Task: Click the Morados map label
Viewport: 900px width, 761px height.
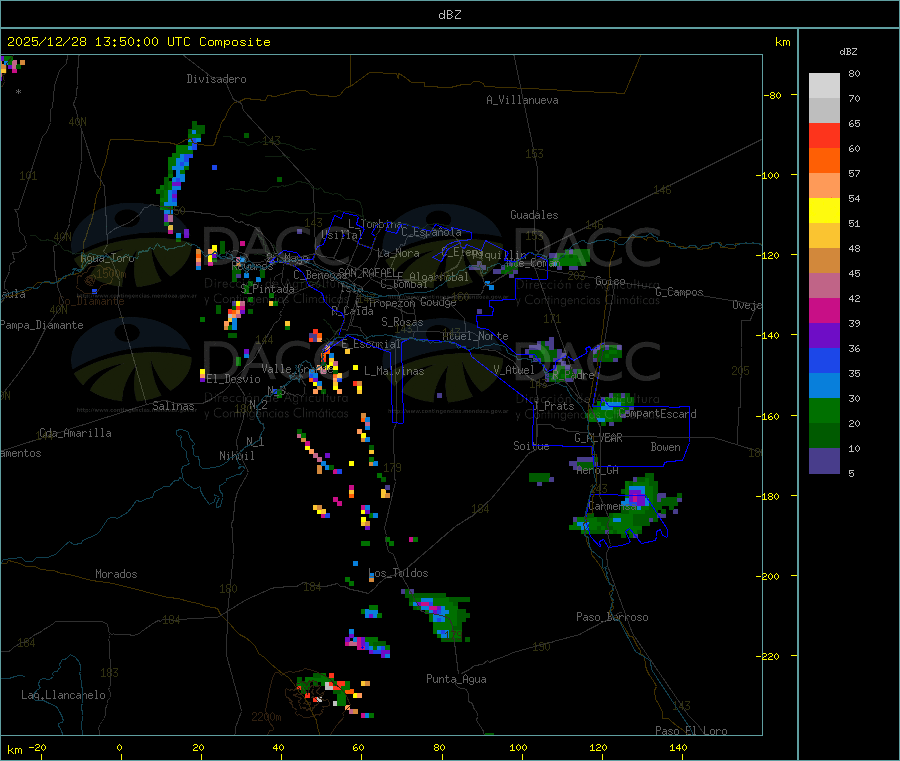Action: coord(117,574)
